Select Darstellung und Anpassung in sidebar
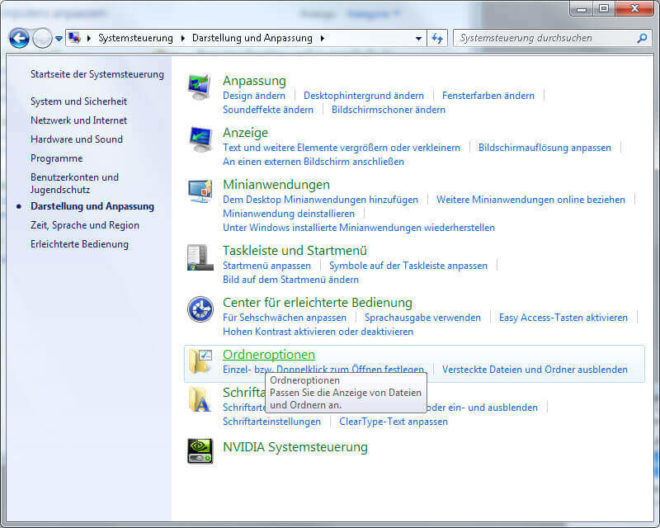The width and height of the screenshot is (660, 528). (x=92, y=206)
